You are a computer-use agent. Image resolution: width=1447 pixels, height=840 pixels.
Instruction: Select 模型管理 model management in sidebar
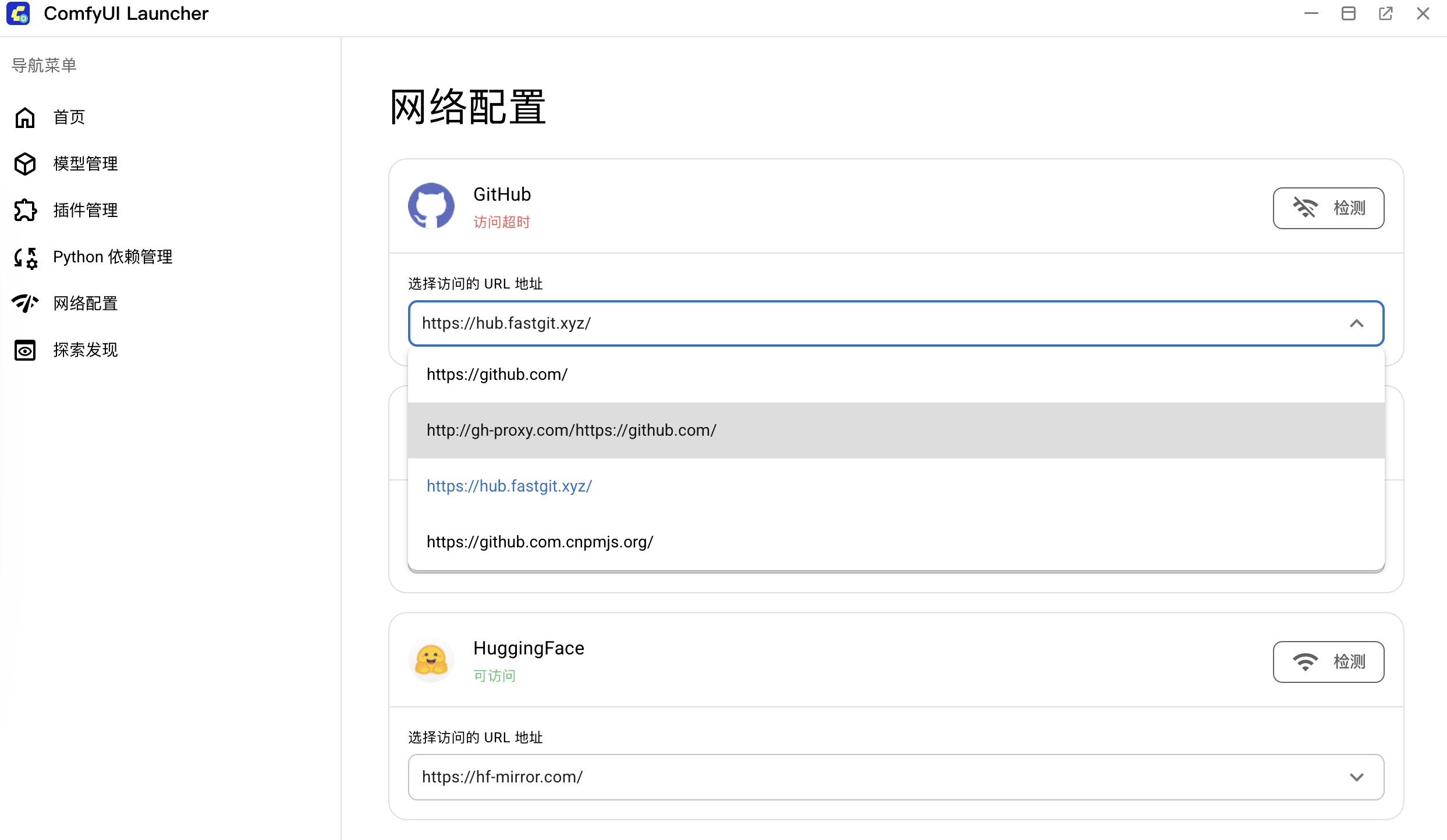[x=85, y=163]
